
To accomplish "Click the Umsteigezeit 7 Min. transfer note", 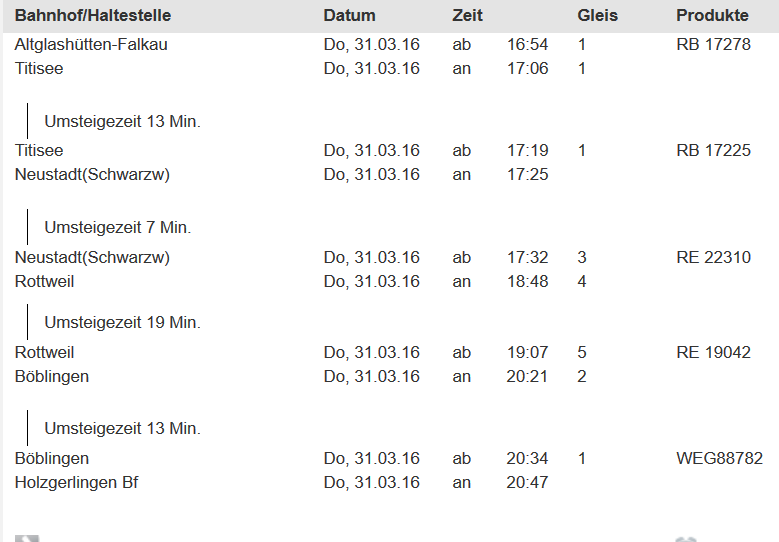I will [x=117, y=228].
